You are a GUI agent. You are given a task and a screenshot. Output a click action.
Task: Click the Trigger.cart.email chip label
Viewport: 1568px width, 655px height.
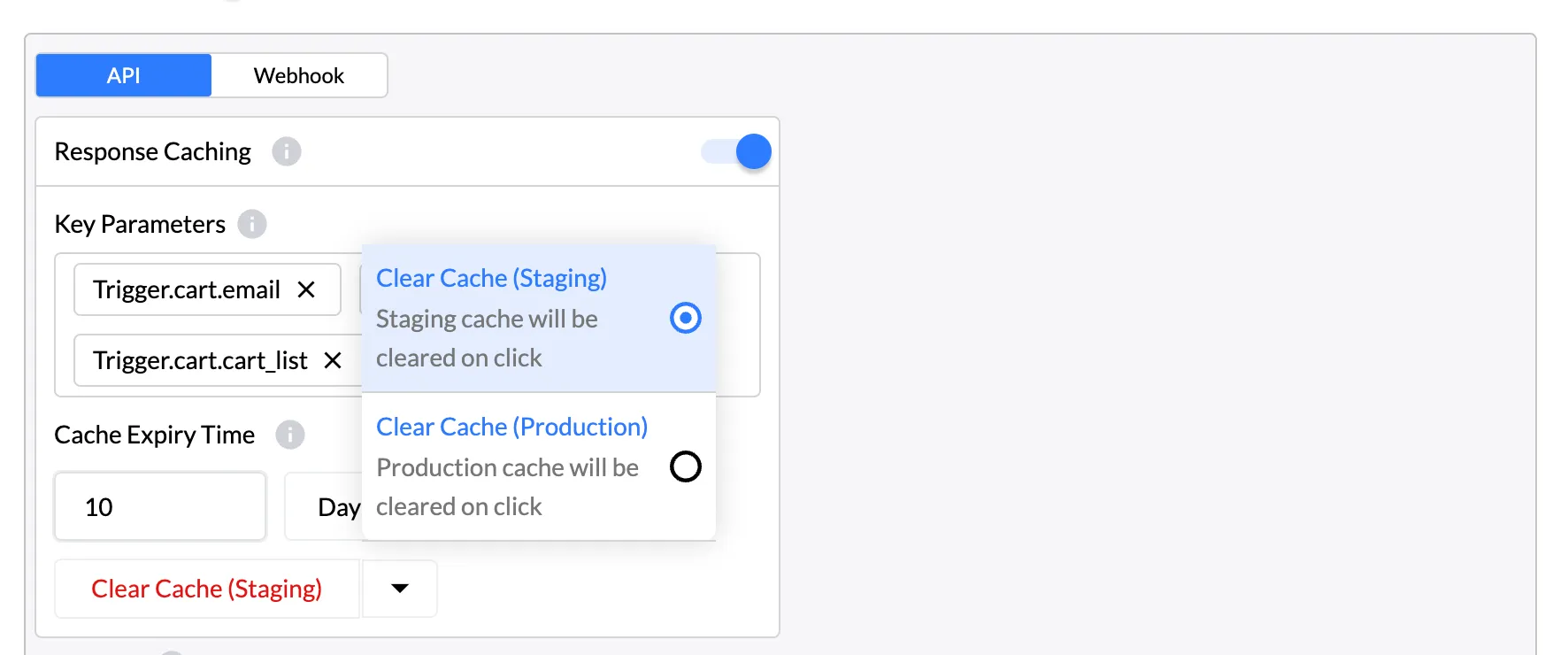(187, 289)
